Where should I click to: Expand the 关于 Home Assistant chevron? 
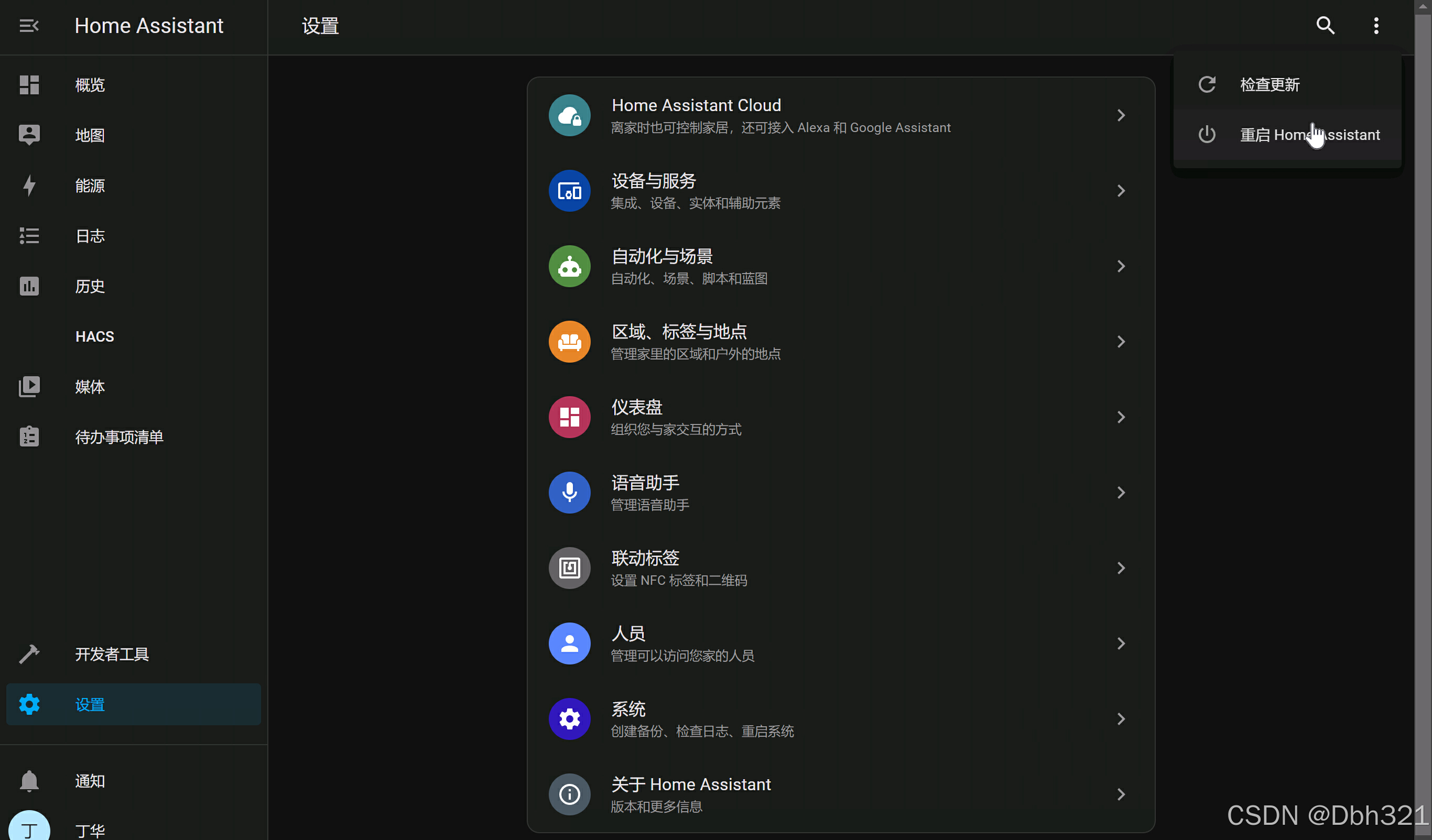(x=1121, y=794)
